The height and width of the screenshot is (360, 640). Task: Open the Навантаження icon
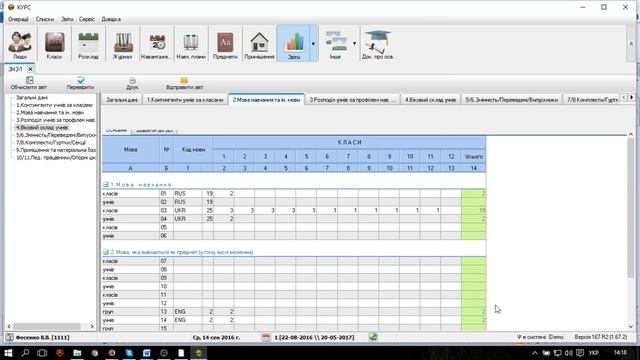click(x=157, y=44)
